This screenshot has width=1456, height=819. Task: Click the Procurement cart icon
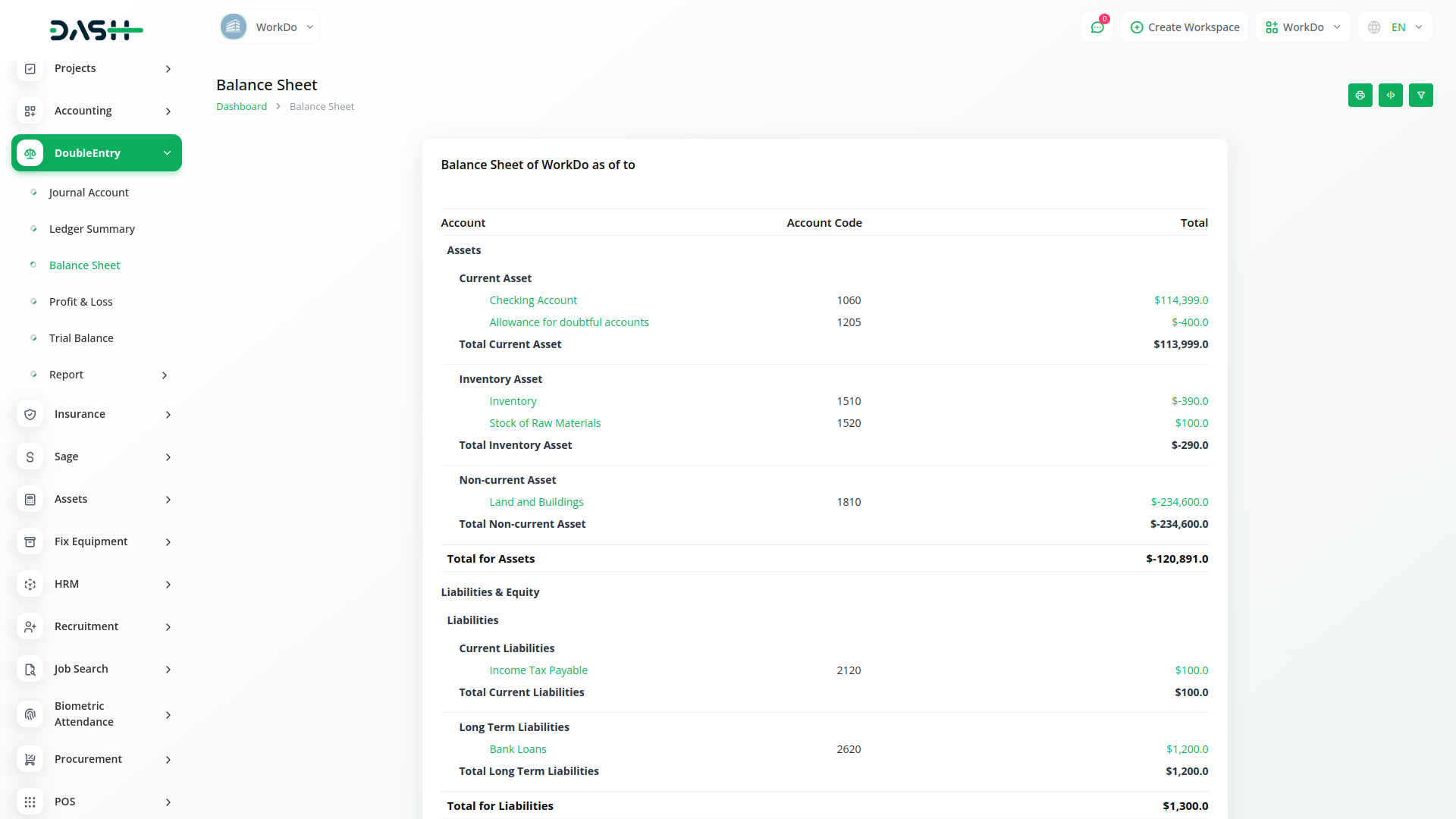(30, 759)
